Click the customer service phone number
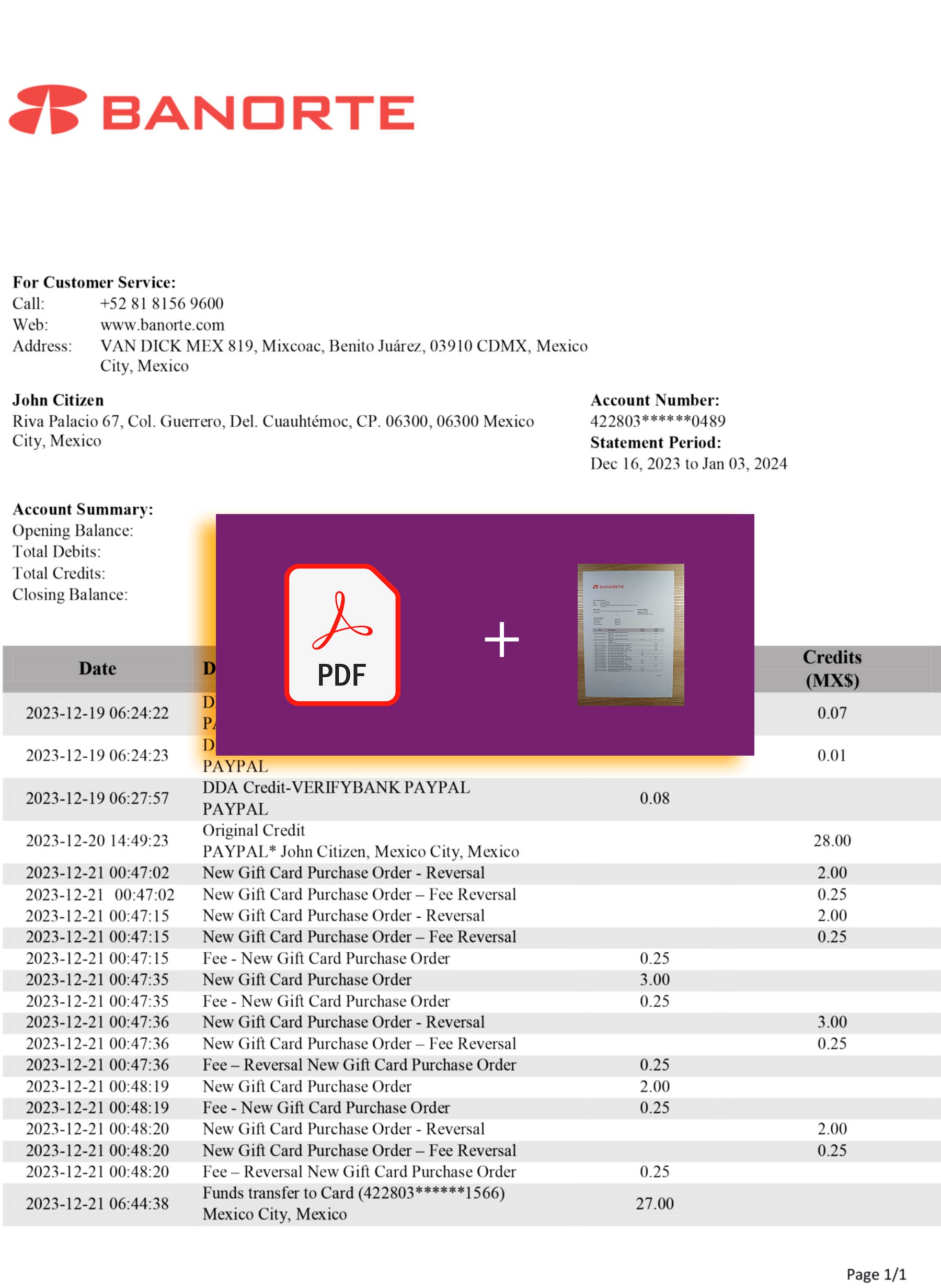941x1288 pixels. [162, 303]
